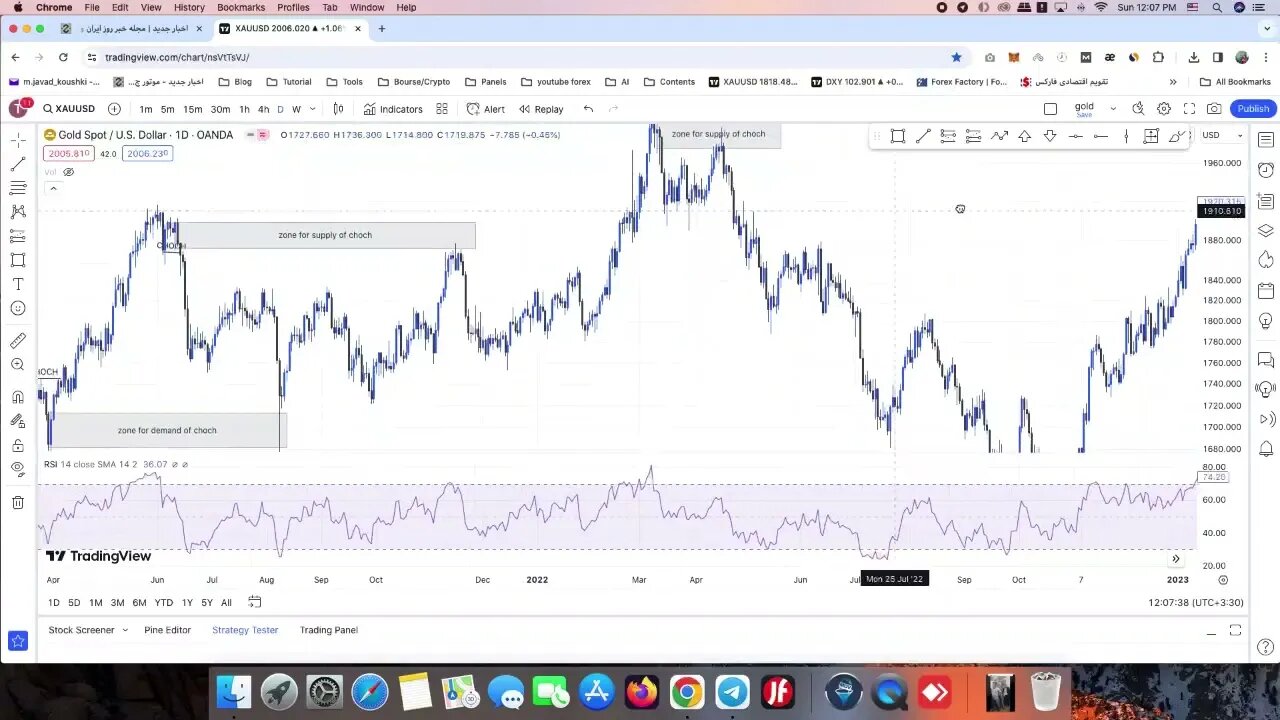Open Telegram from the Dock
This screenshot has height=720, width=1280.
(x=732, y=691)
